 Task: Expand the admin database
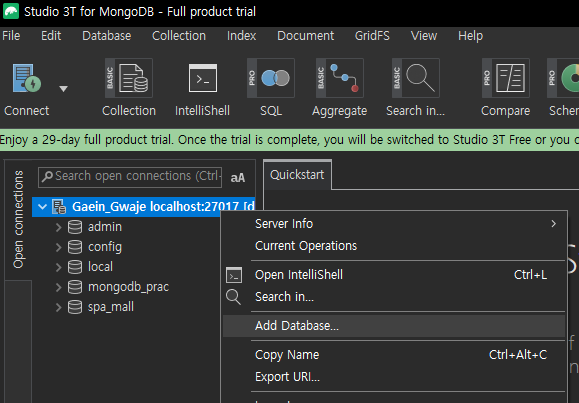click(x=58, y=227)
